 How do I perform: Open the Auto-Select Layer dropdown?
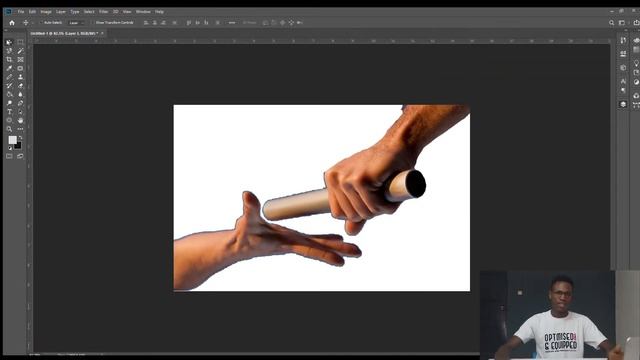[77, 23]
